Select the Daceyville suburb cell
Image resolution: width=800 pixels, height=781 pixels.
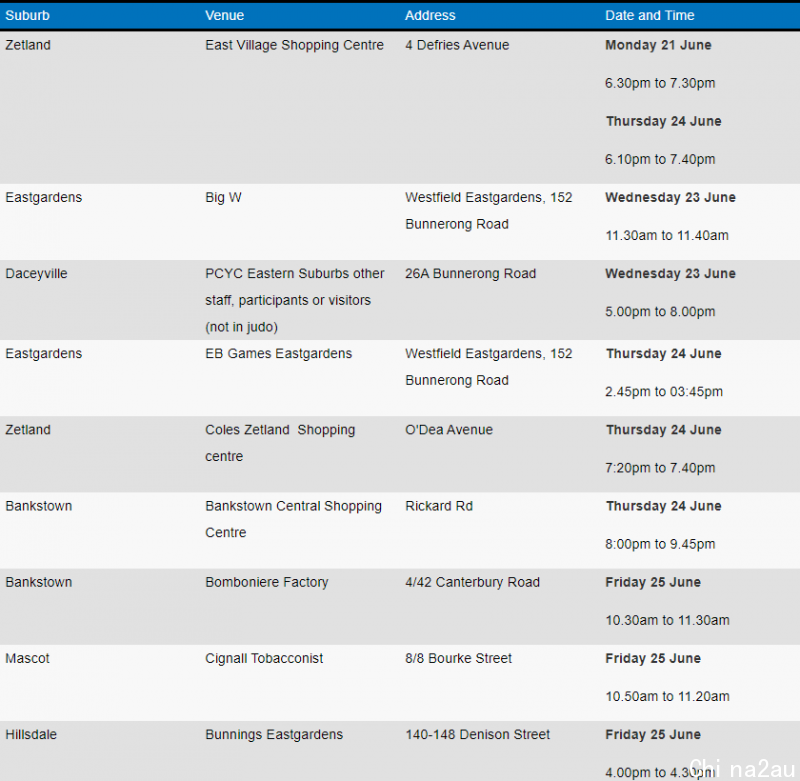coord(36,273)
